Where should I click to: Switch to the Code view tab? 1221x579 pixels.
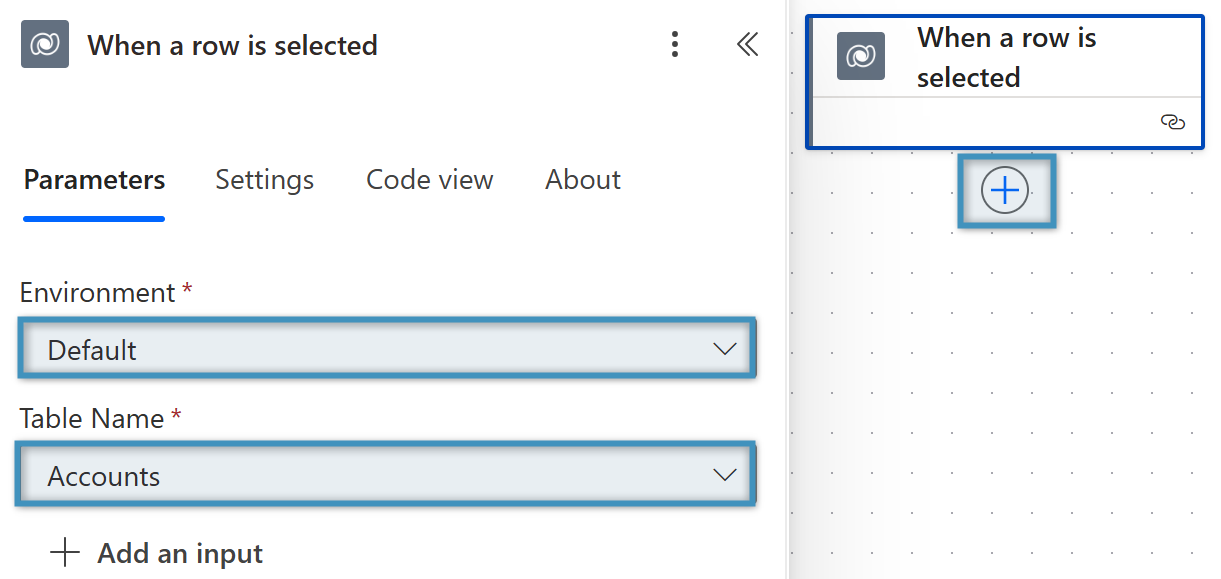429,180
